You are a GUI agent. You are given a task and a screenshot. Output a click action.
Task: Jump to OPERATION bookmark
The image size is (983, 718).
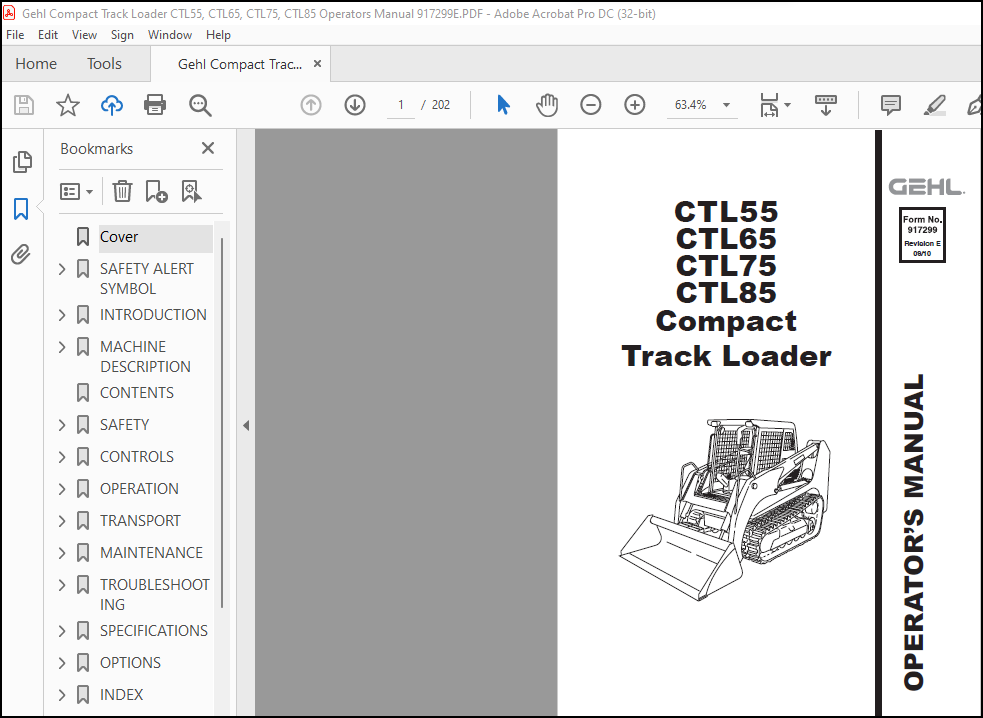[x=139, y=488]
